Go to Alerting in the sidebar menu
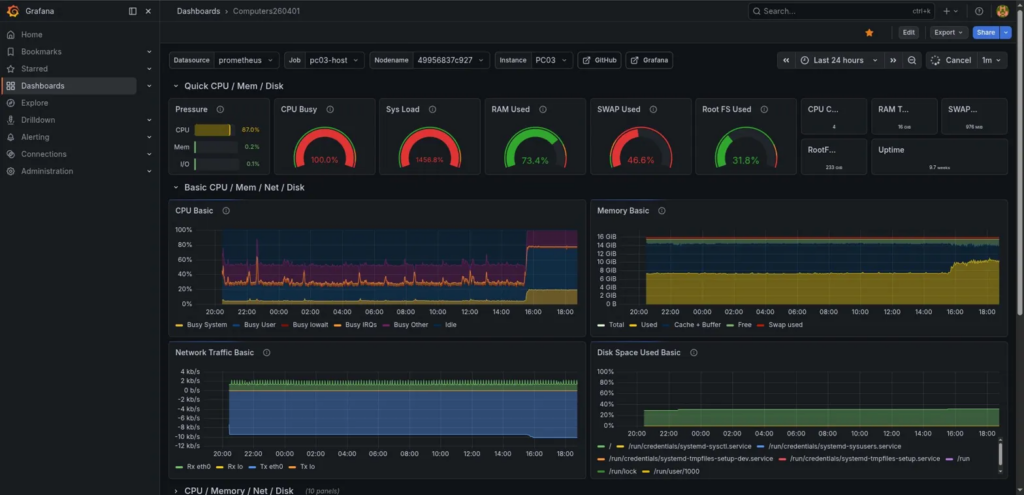This screenshot has height=495, width=1024. [35, 137]
